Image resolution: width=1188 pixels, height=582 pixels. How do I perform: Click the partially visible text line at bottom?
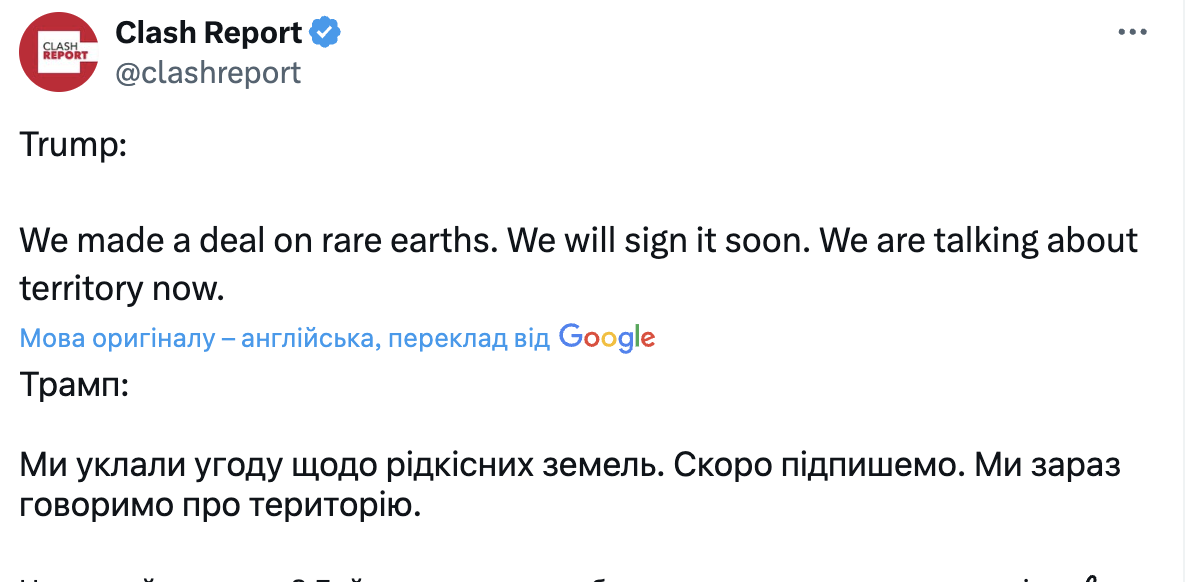(x=500, y=576)
